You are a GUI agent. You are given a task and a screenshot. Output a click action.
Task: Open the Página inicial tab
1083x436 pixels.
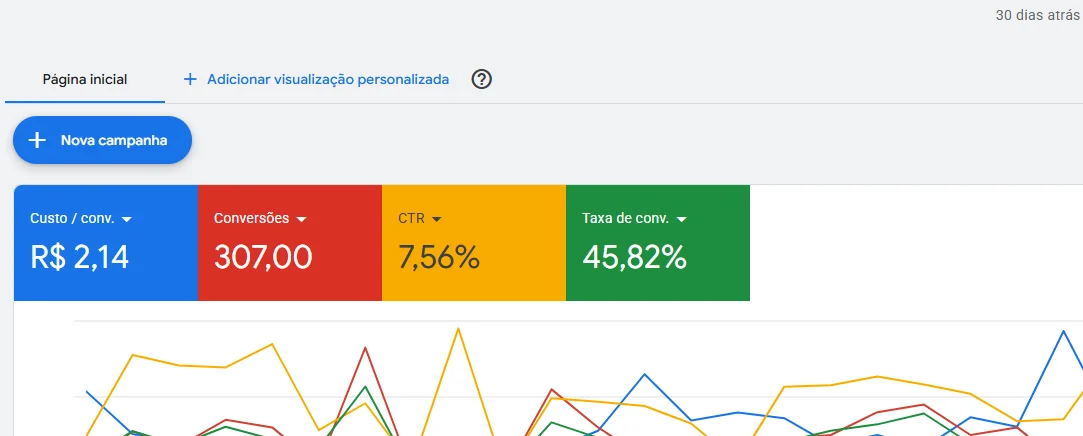[85, 79]
